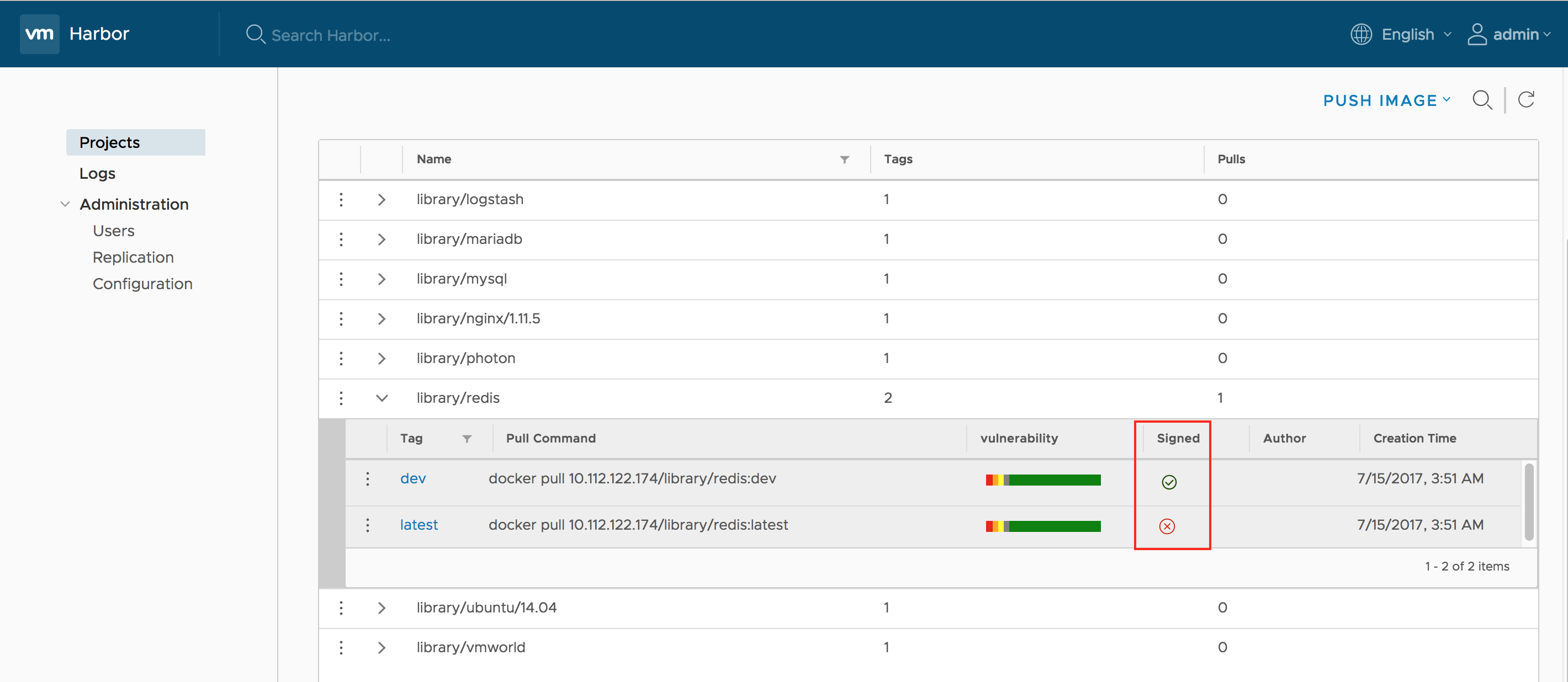This screenshot has width=1568, height=682.
Task: Expand the library/logstash repository row
Action: (382, 200)
